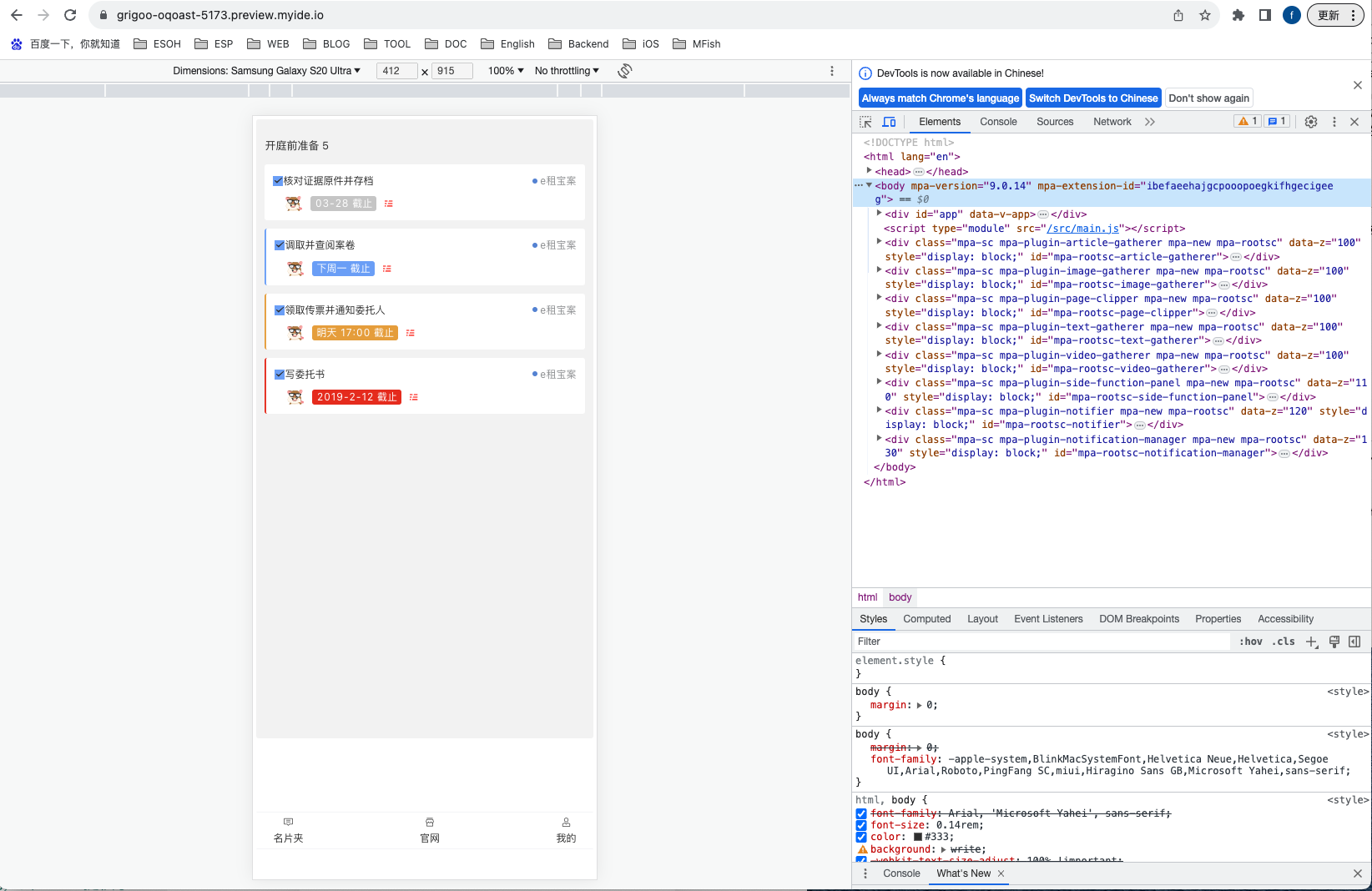Switch to the Sources panel tab
The image size is (1372, 891).
(1055, 122)
